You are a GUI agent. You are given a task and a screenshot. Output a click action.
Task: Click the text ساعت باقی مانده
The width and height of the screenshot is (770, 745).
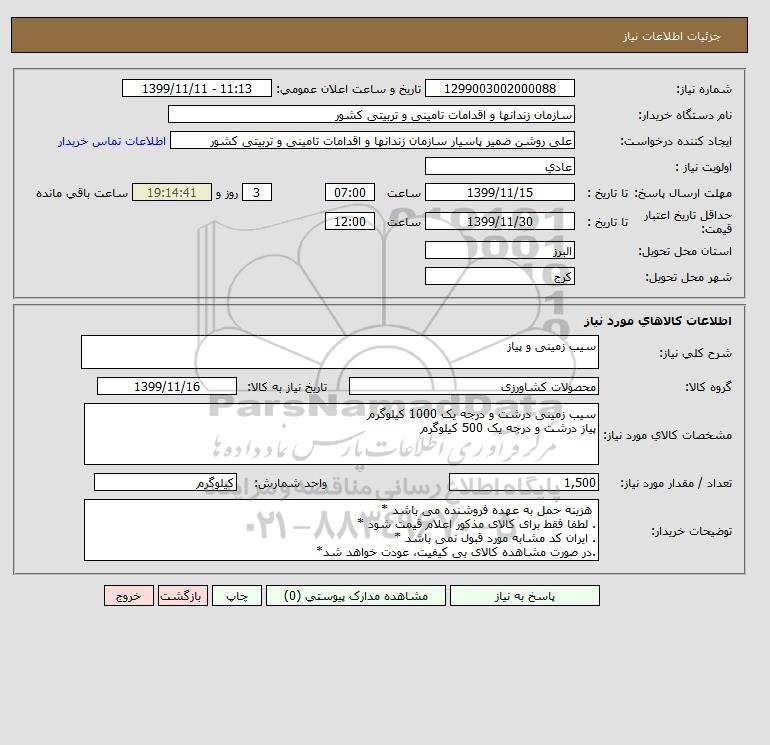pyautogui.click(x=82, y=193)
